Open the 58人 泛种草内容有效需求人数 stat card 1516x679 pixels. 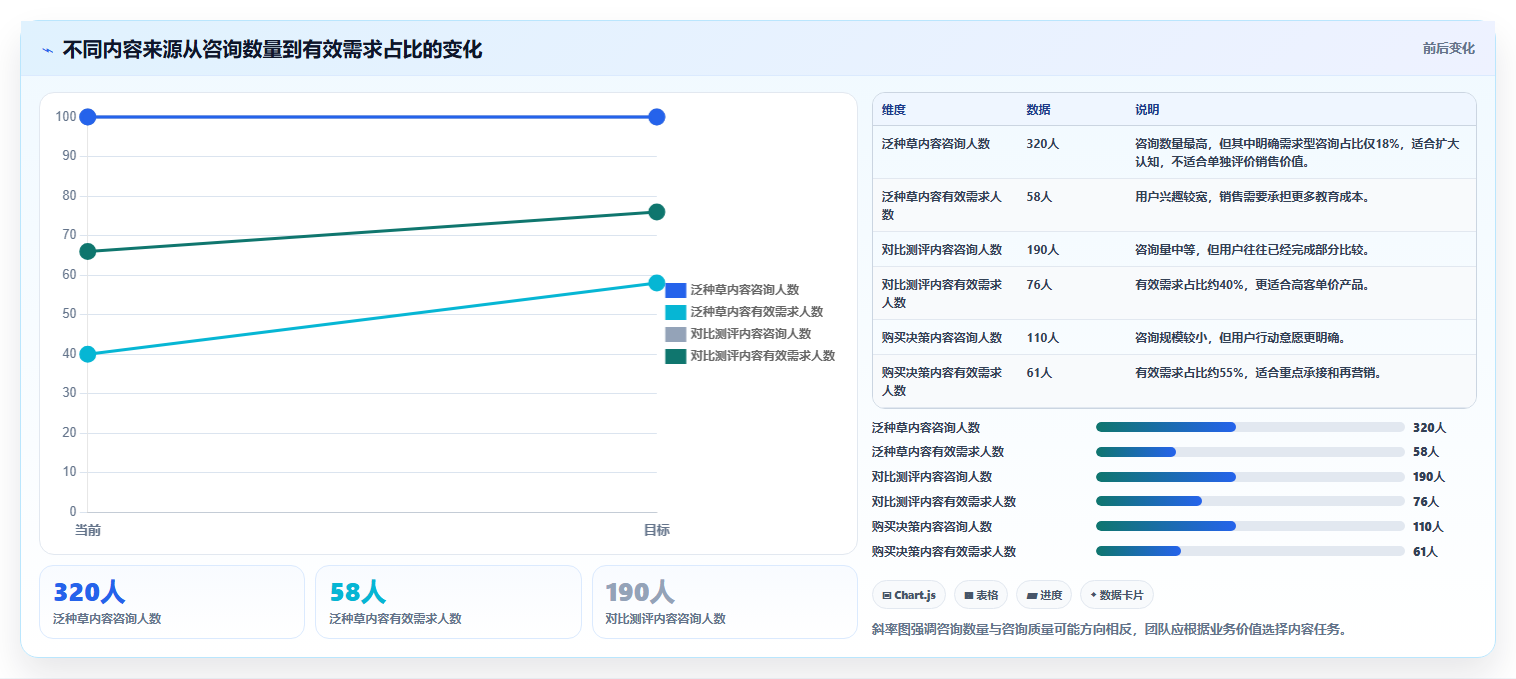[x=448, y=602]
